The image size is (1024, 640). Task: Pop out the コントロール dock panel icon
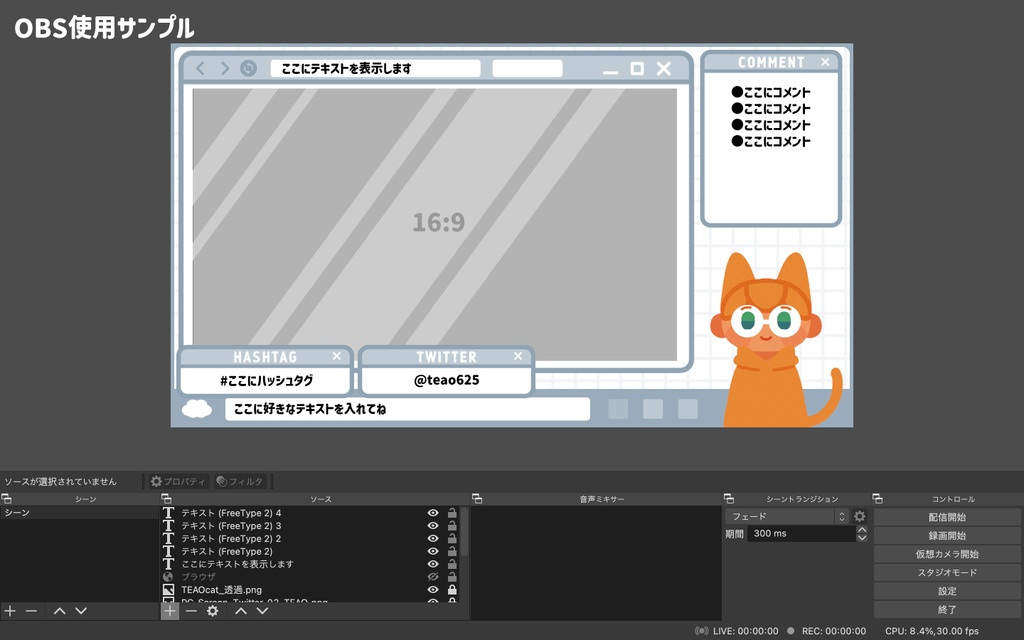[x=878, y=499]
